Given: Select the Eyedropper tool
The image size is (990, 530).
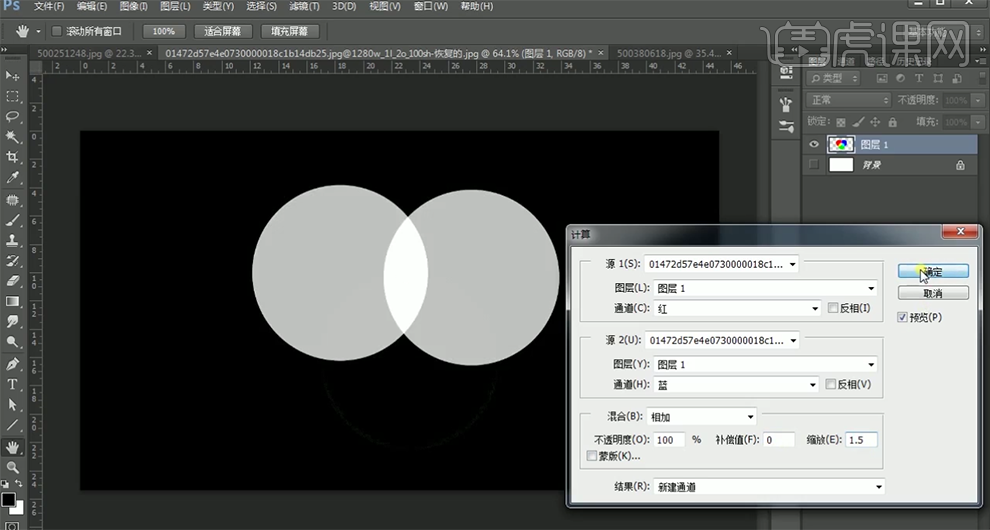Looking at the screenshot, I should point(13,178).
